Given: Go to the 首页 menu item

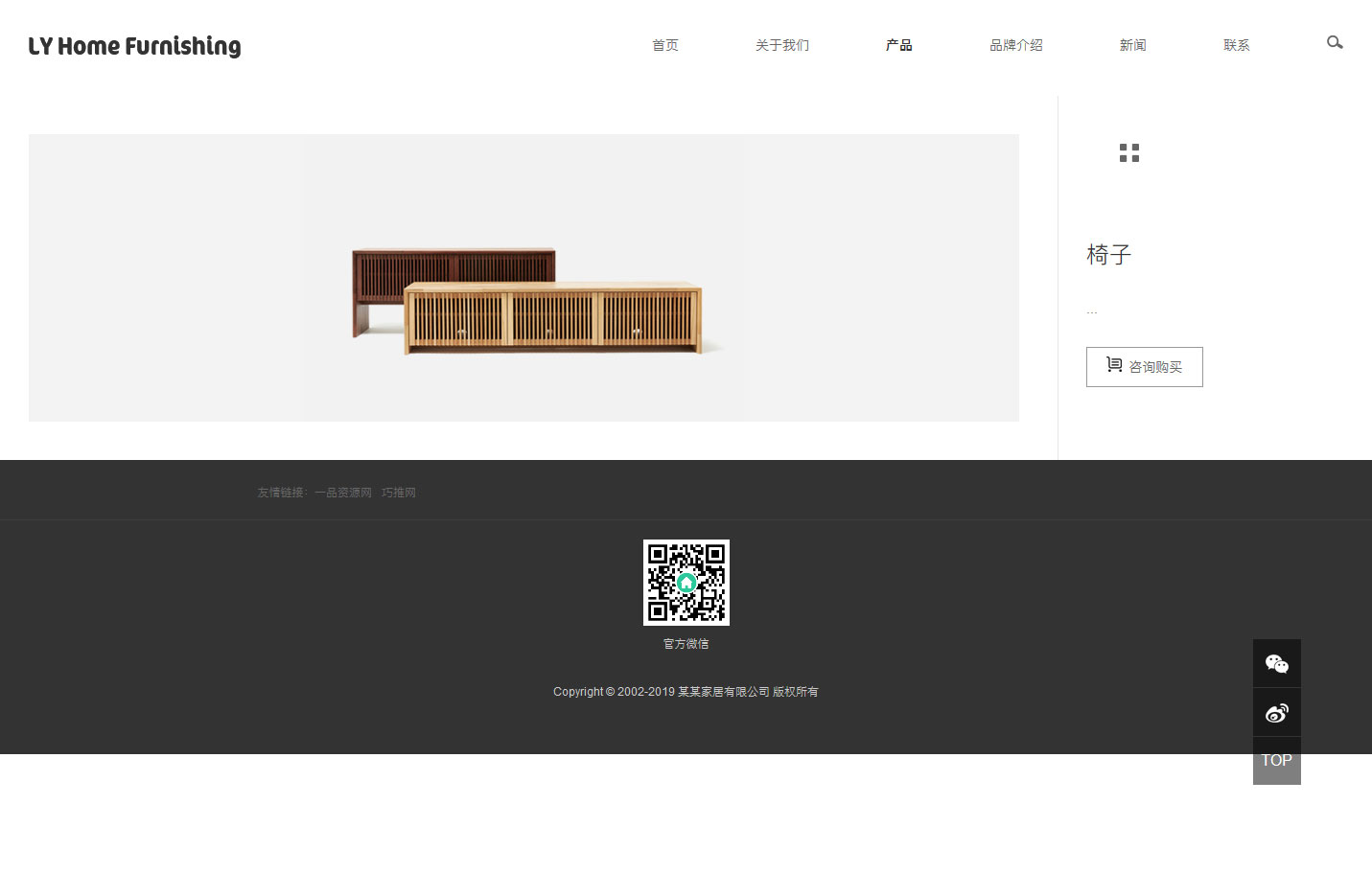Looking at the screenshot, I should click(x=664, y=45).
